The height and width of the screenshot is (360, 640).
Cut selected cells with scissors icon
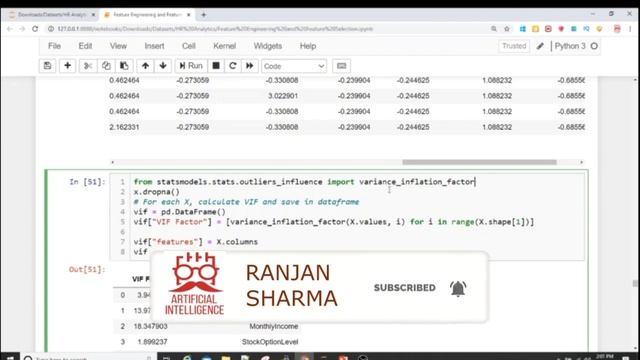[88, 66]
